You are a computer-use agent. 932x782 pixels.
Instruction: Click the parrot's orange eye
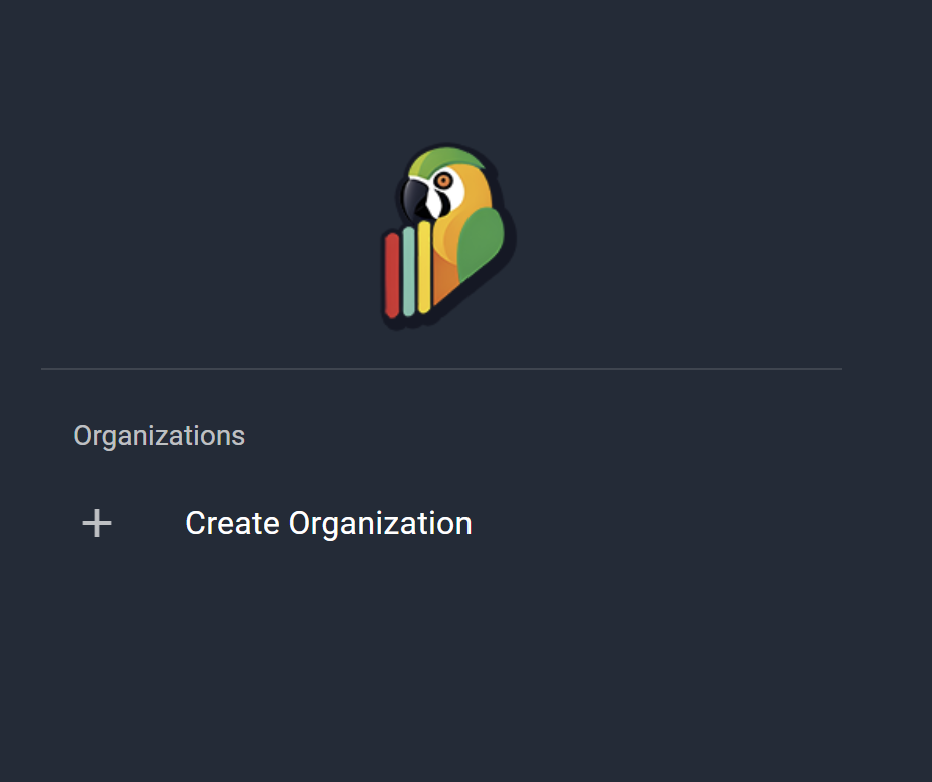tap(443, 180)
